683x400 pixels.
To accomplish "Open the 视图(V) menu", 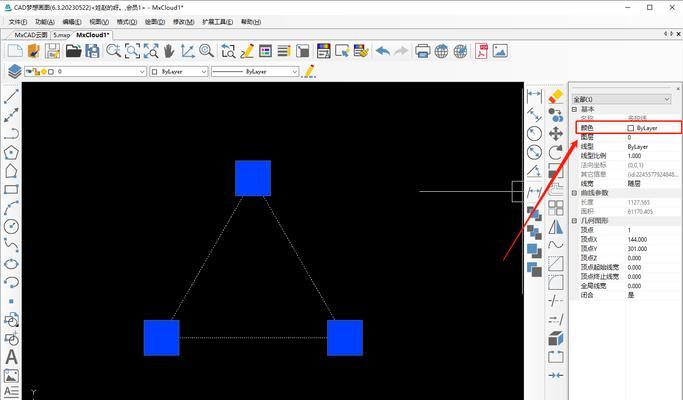I will click(99, 22).
